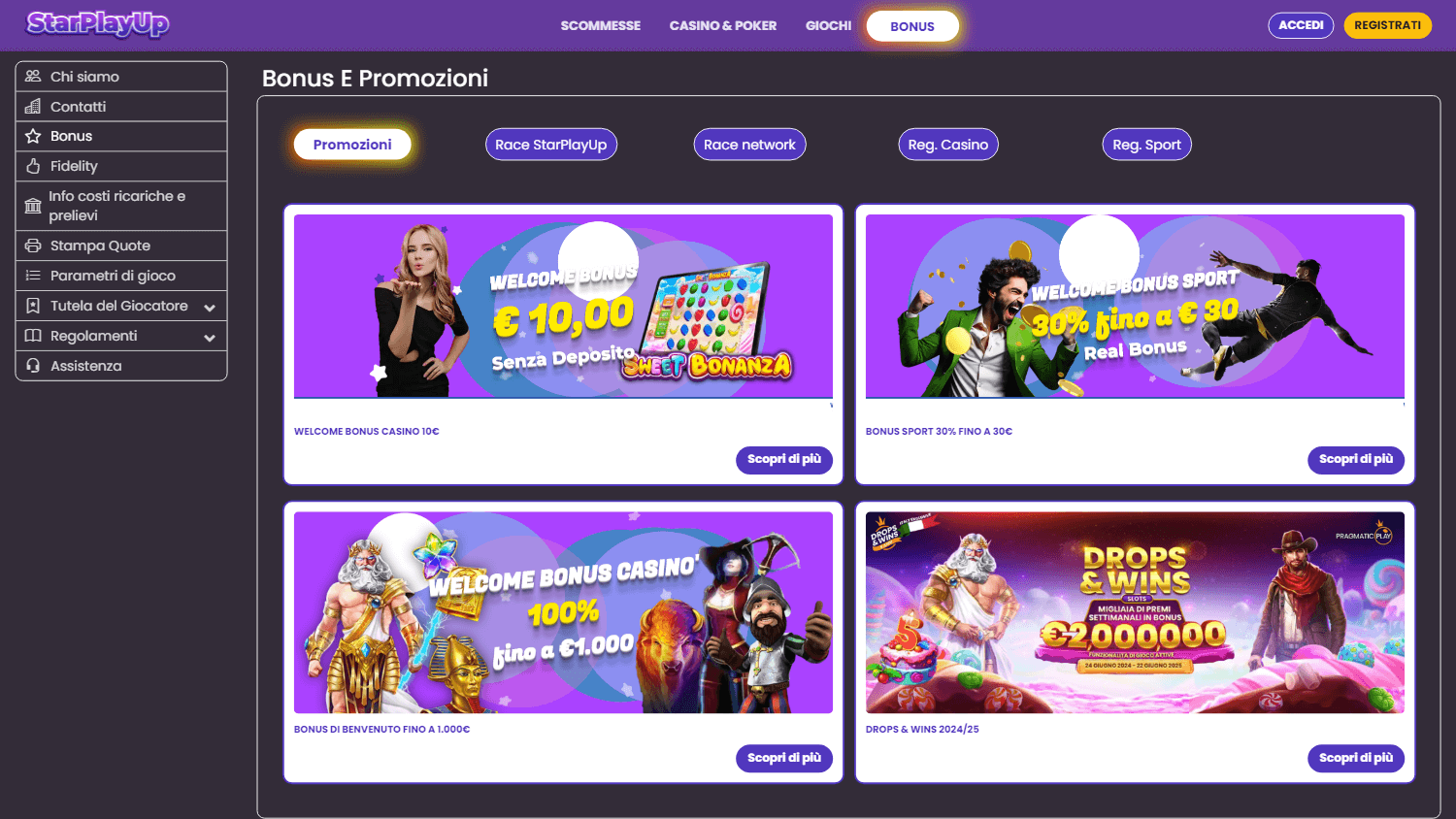Click the Contatti building icon
1456x819 pixels.
[33, 107]
